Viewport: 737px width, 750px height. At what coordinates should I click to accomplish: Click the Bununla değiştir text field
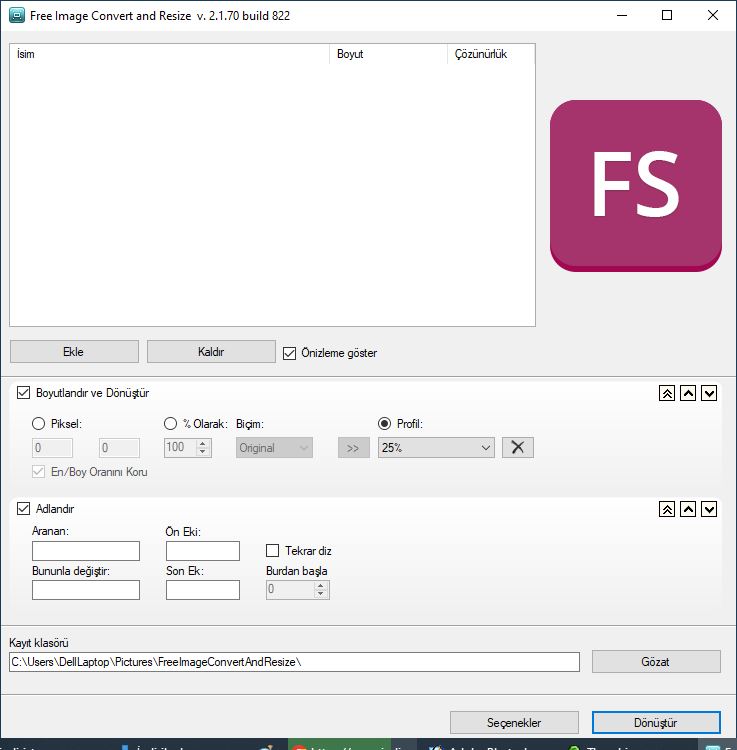[x=86, y=590]
